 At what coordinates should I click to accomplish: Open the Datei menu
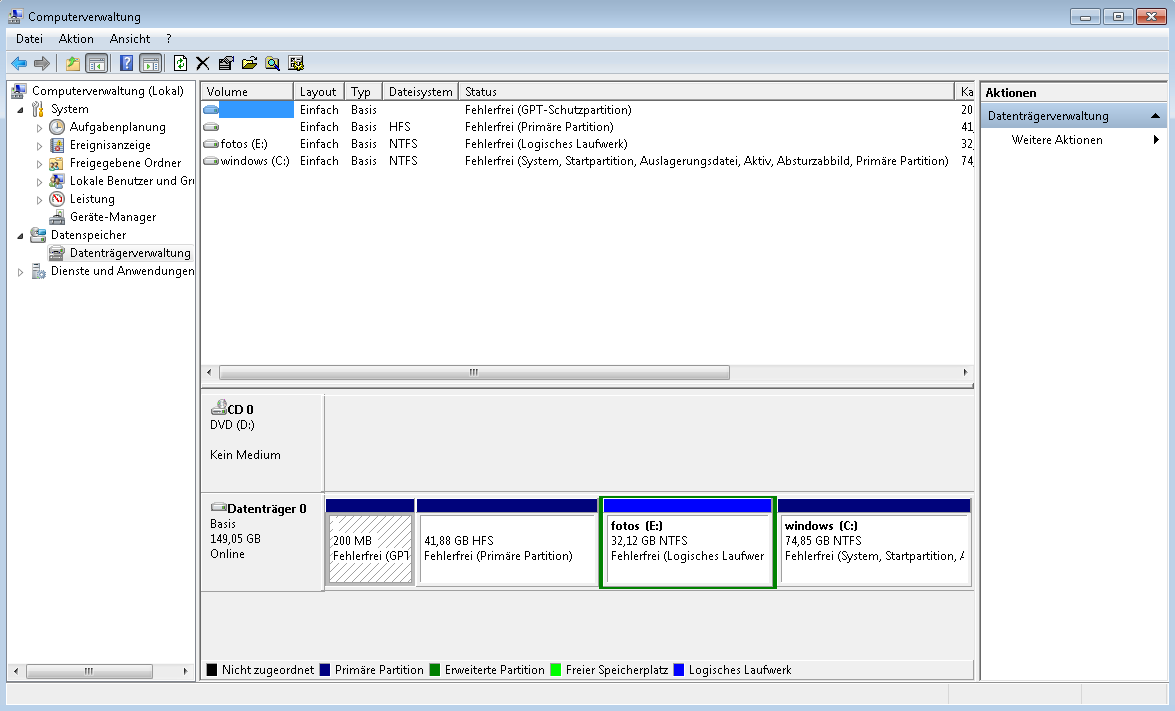[x=29, y=39]
